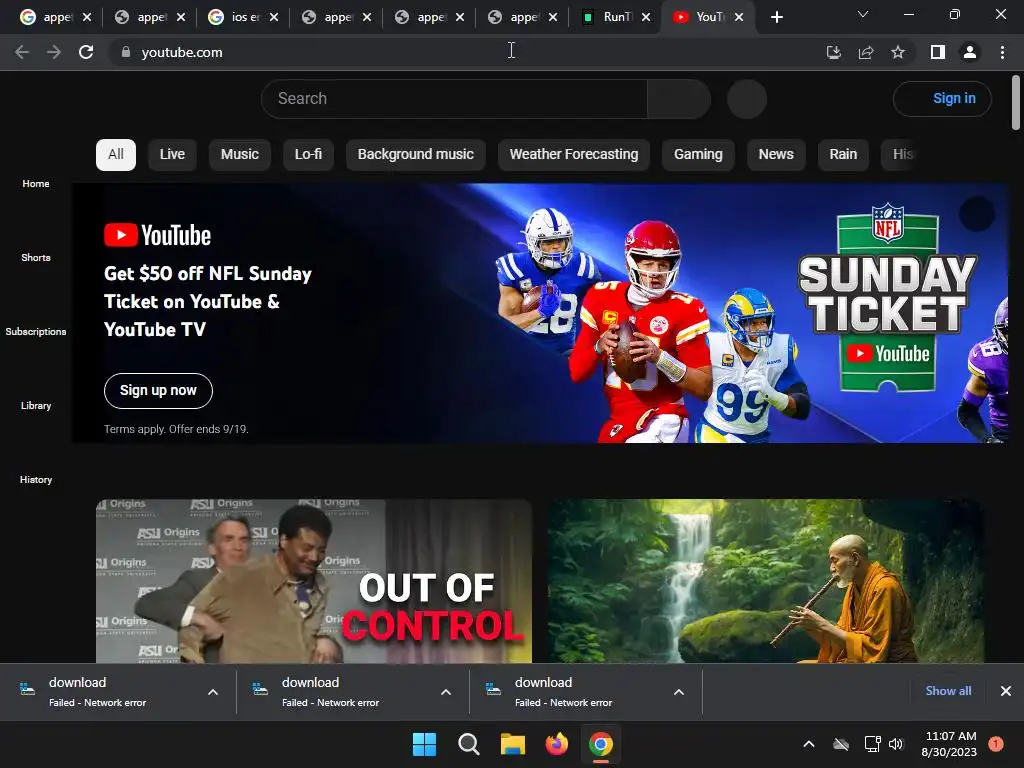Open File Explorer from taskbar
The width and height of the screenshot is (1024, 768).
pos(513,744)
